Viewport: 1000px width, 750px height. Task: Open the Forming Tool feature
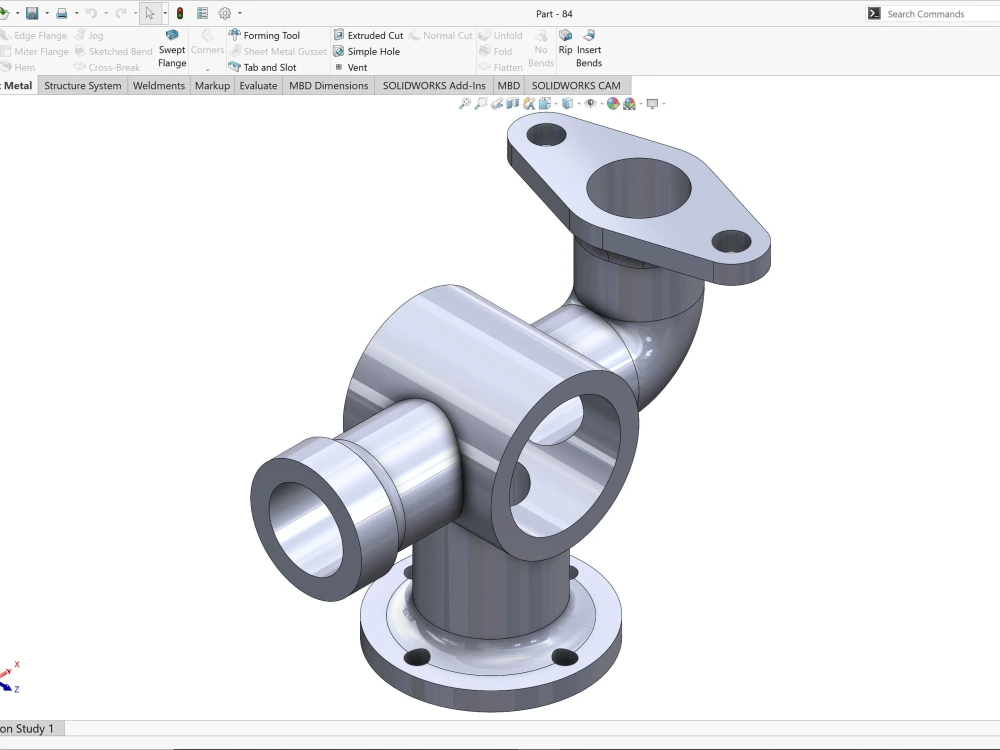pos(270,34)
